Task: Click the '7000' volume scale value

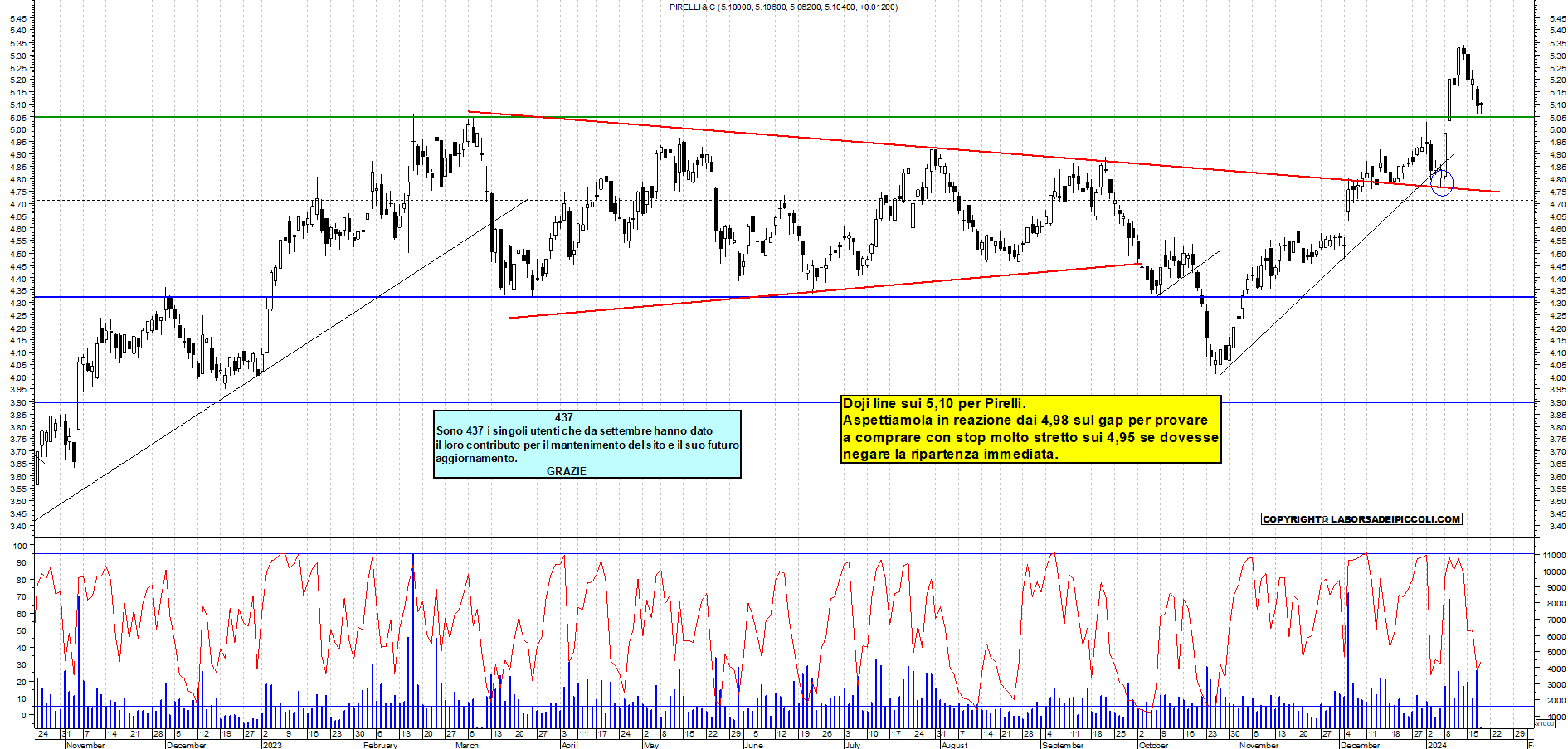Action: 1556,620
